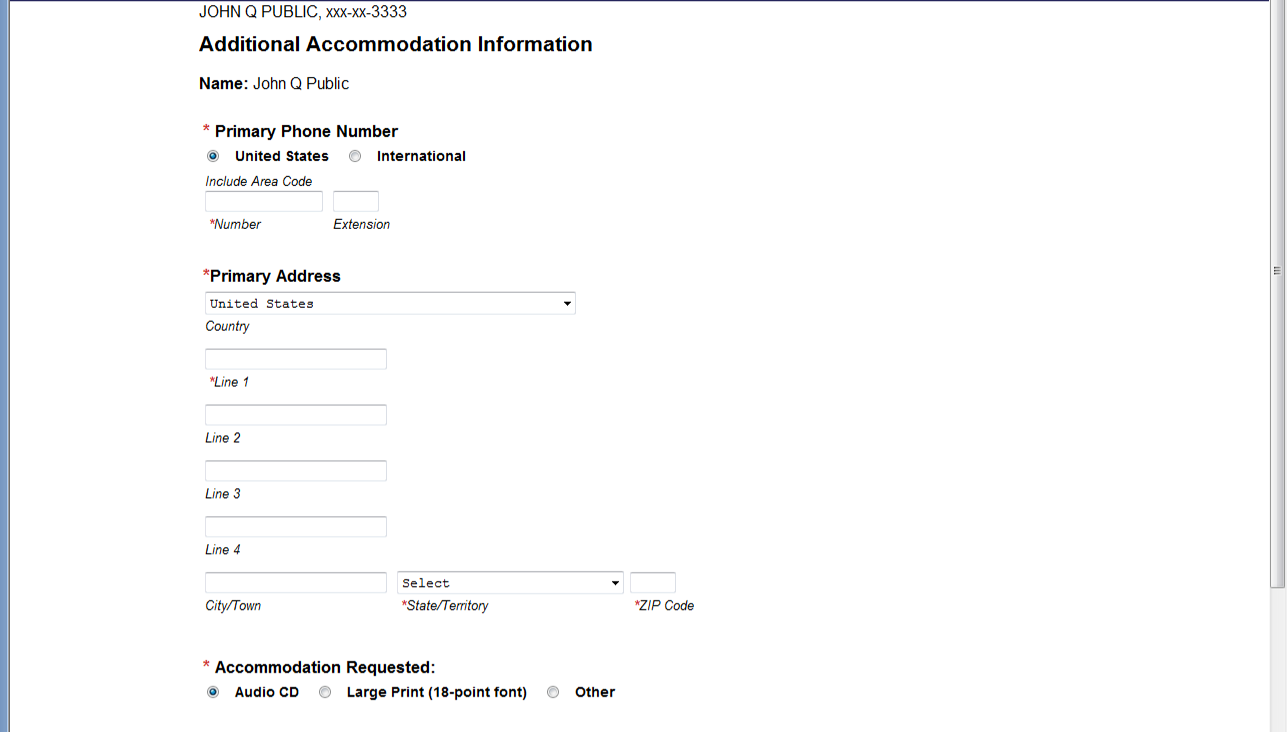Focus the ZIP Code field
This screenshot has width=1288, height=732.
pos(653,583)
